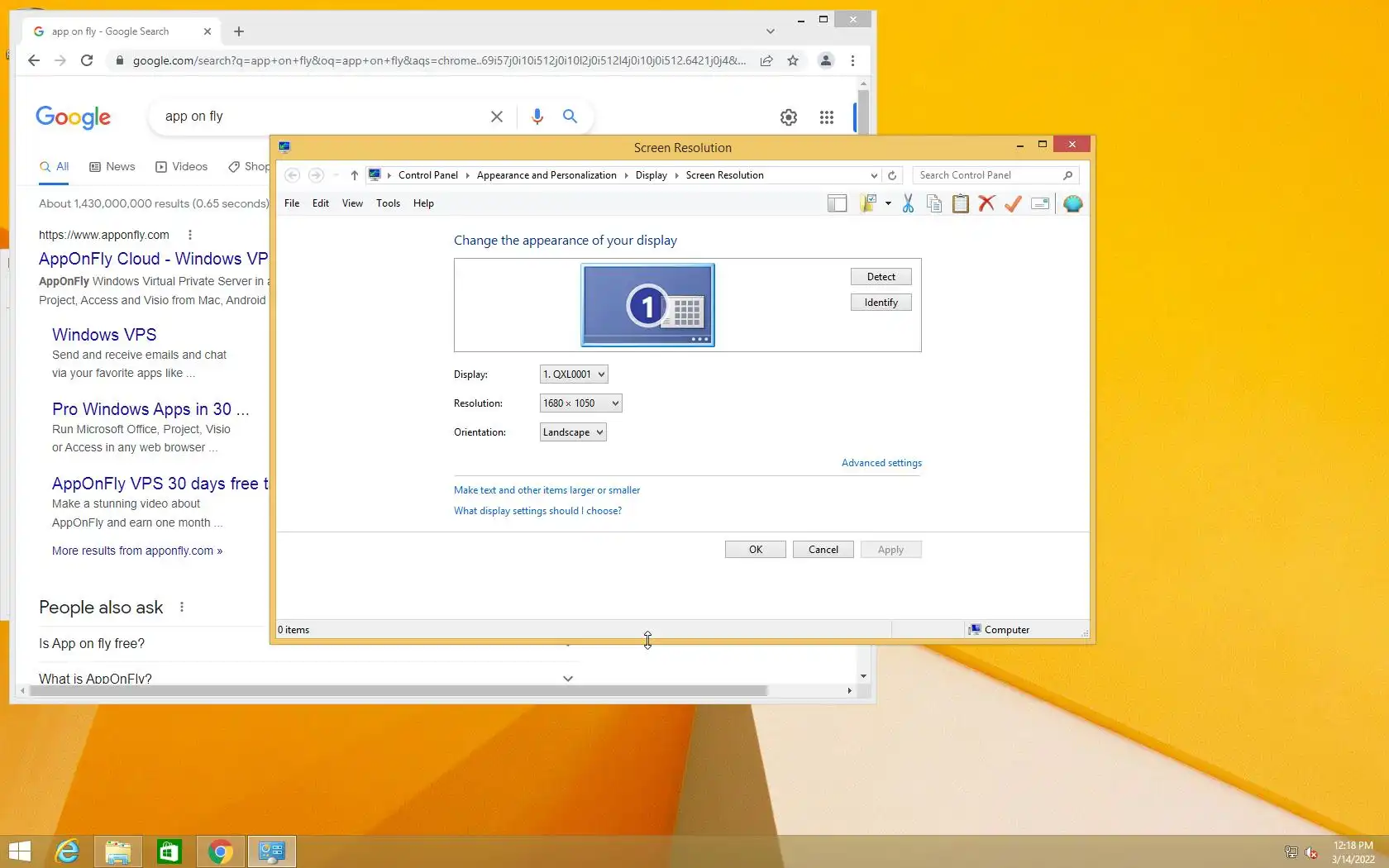The width and height of the screenshot is (1389, 868).
Task: Click the teal shell icon in toolbar
Action: point(1072,203)
